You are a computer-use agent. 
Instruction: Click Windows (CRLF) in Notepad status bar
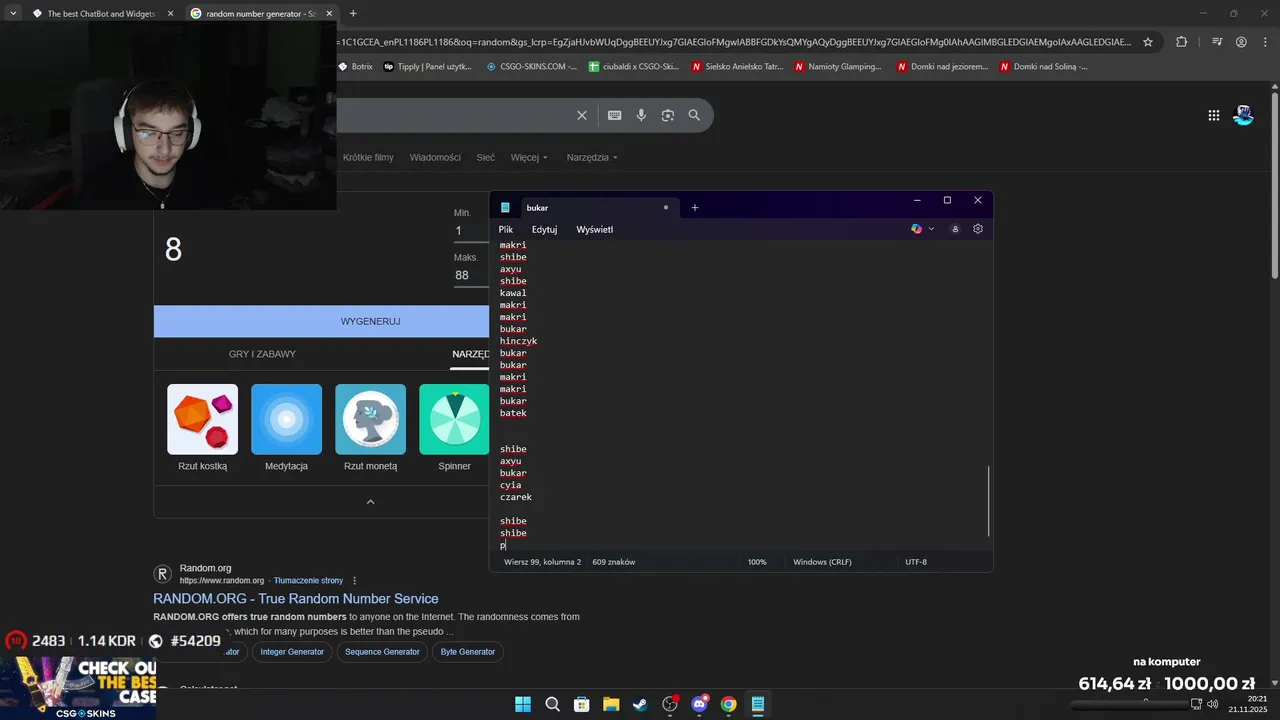pos(822,562)
